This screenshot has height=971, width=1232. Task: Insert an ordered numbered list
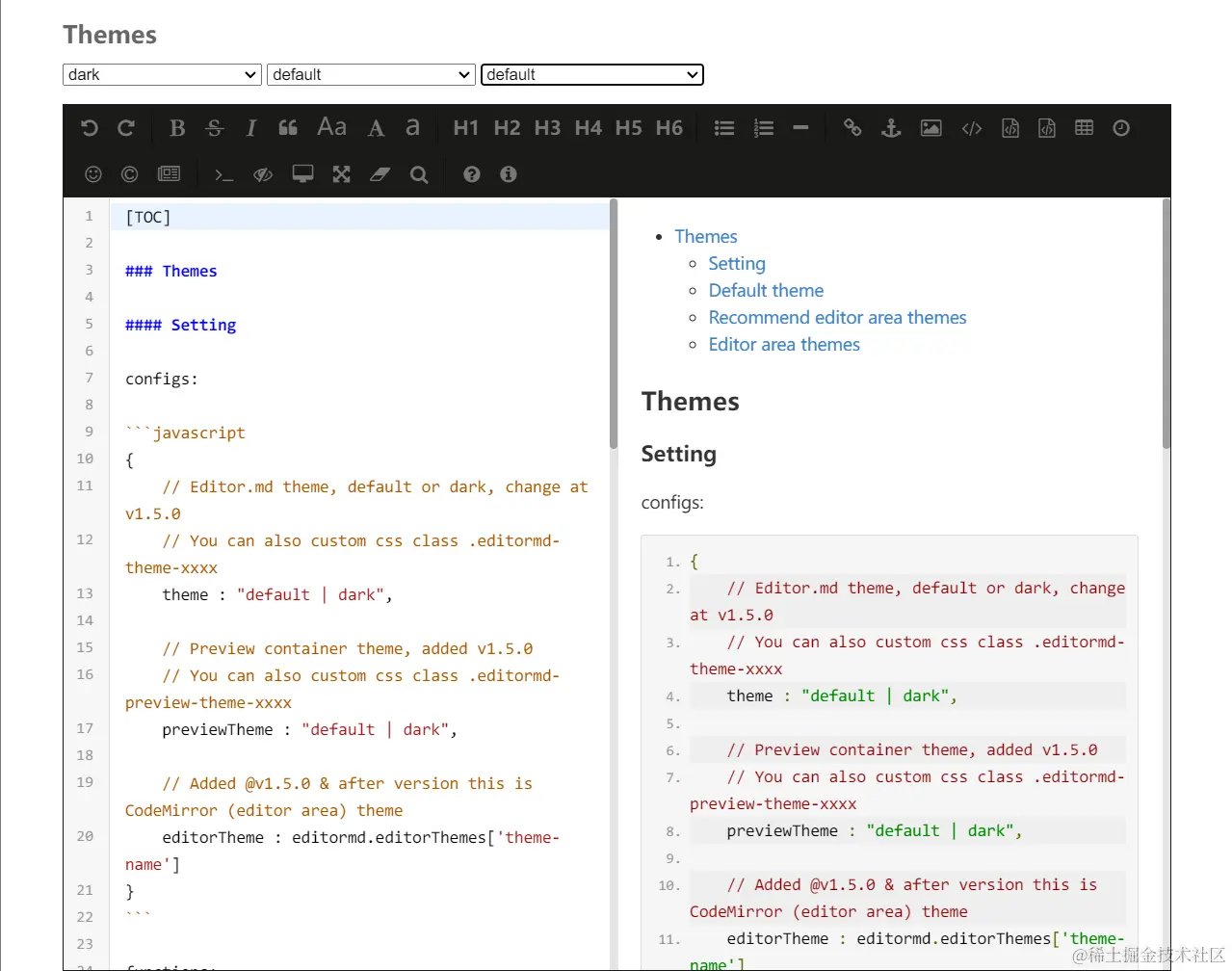click(764, 128)
